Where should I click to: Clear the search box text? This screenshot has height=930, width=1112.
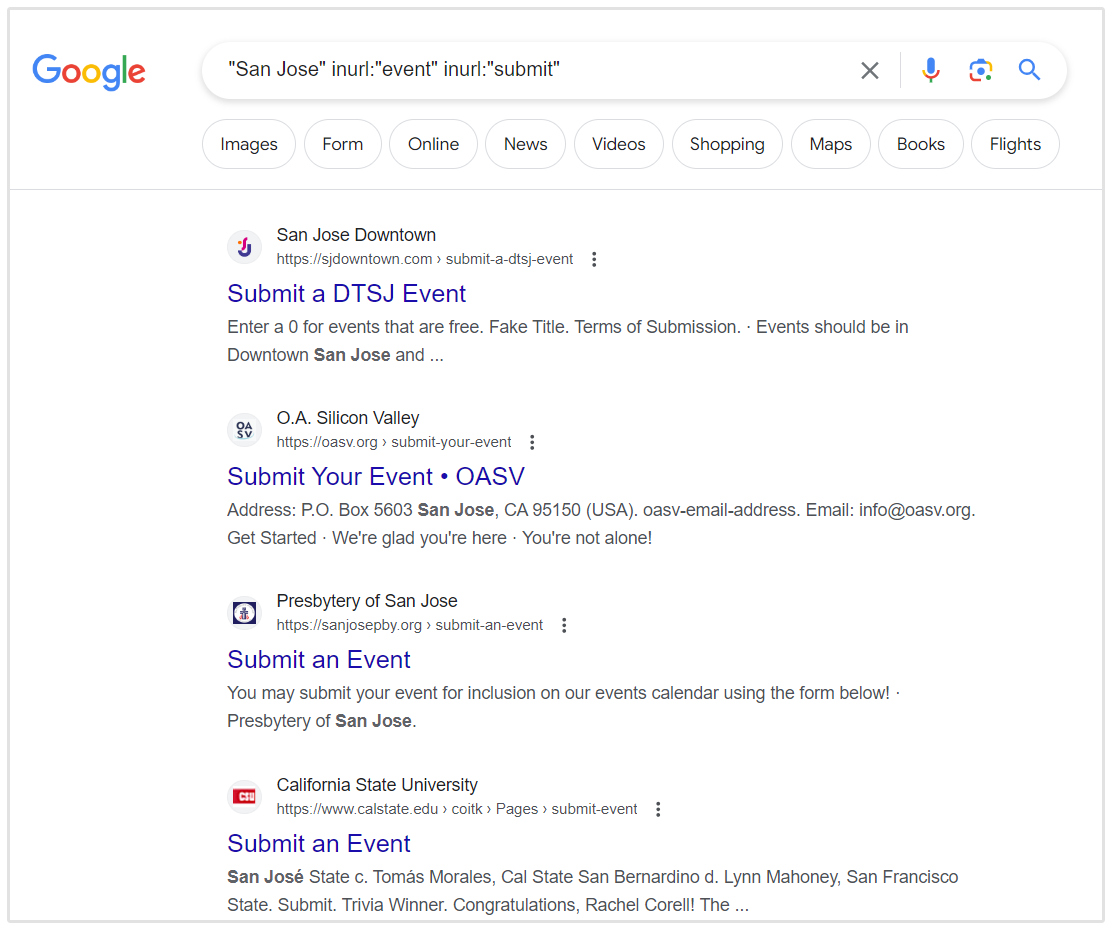coord(870,70)
